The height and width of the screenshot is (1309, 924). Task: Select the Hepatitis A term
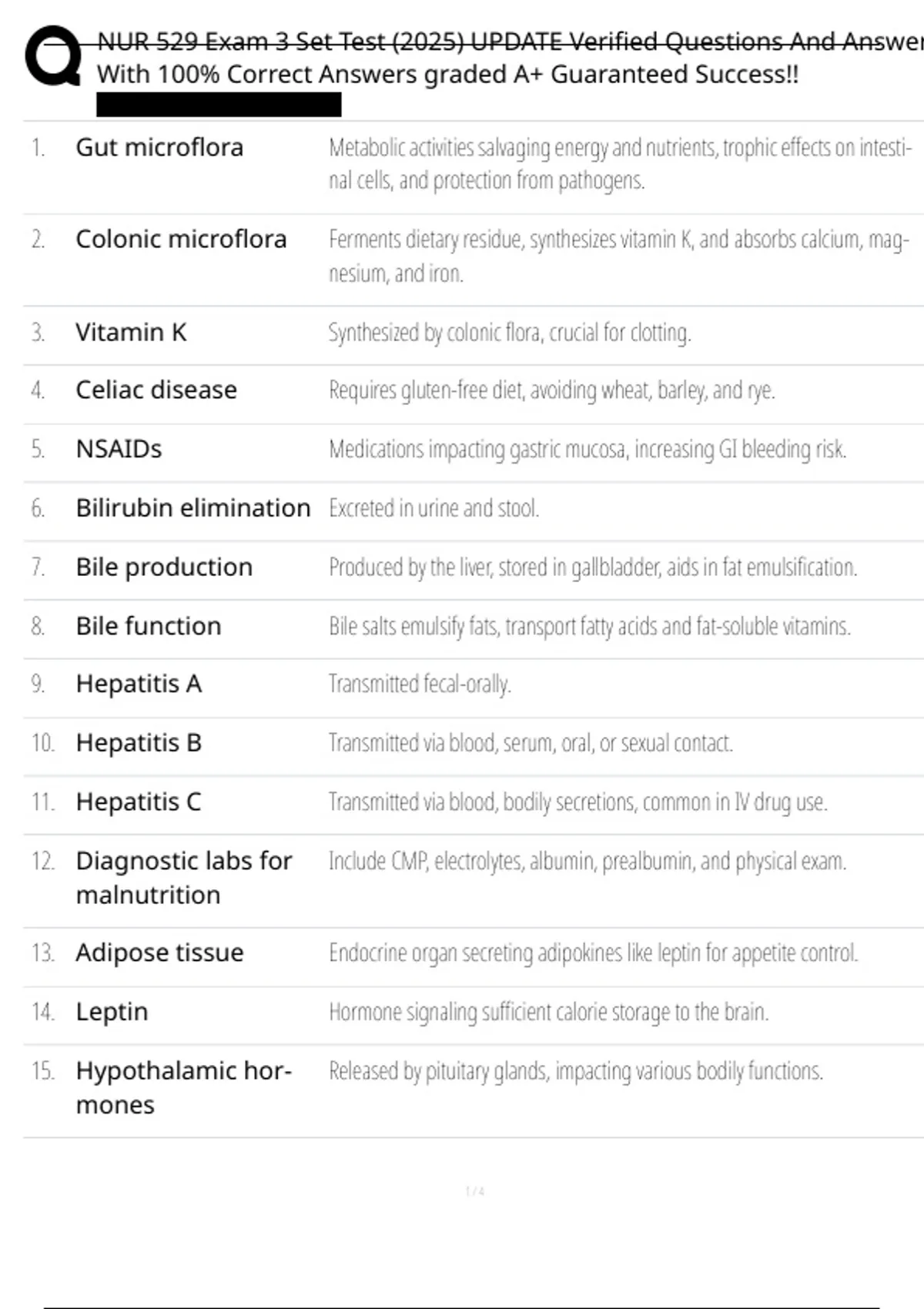point(139,684)
